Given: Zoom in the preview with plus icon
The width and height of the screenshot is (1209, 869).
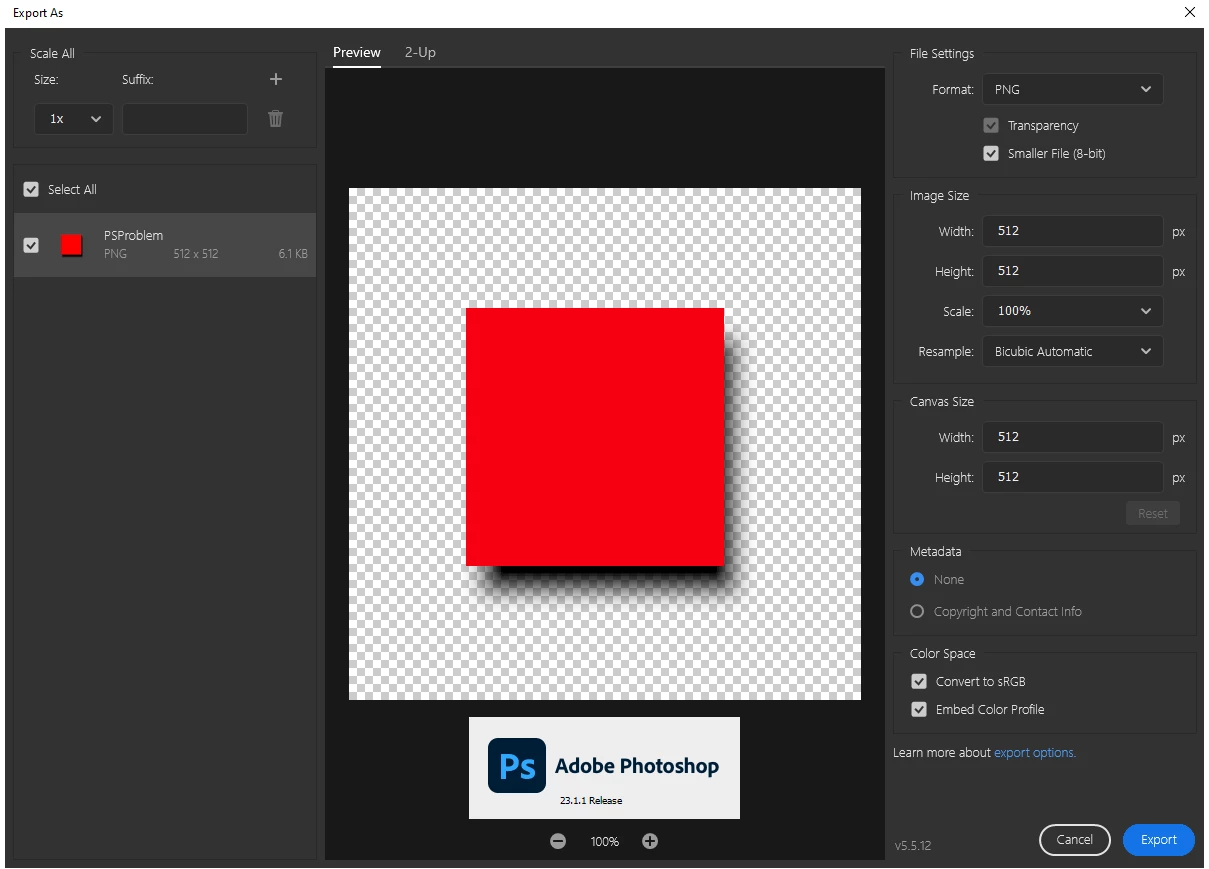Looking at the screenshot, I should point(650,841).
